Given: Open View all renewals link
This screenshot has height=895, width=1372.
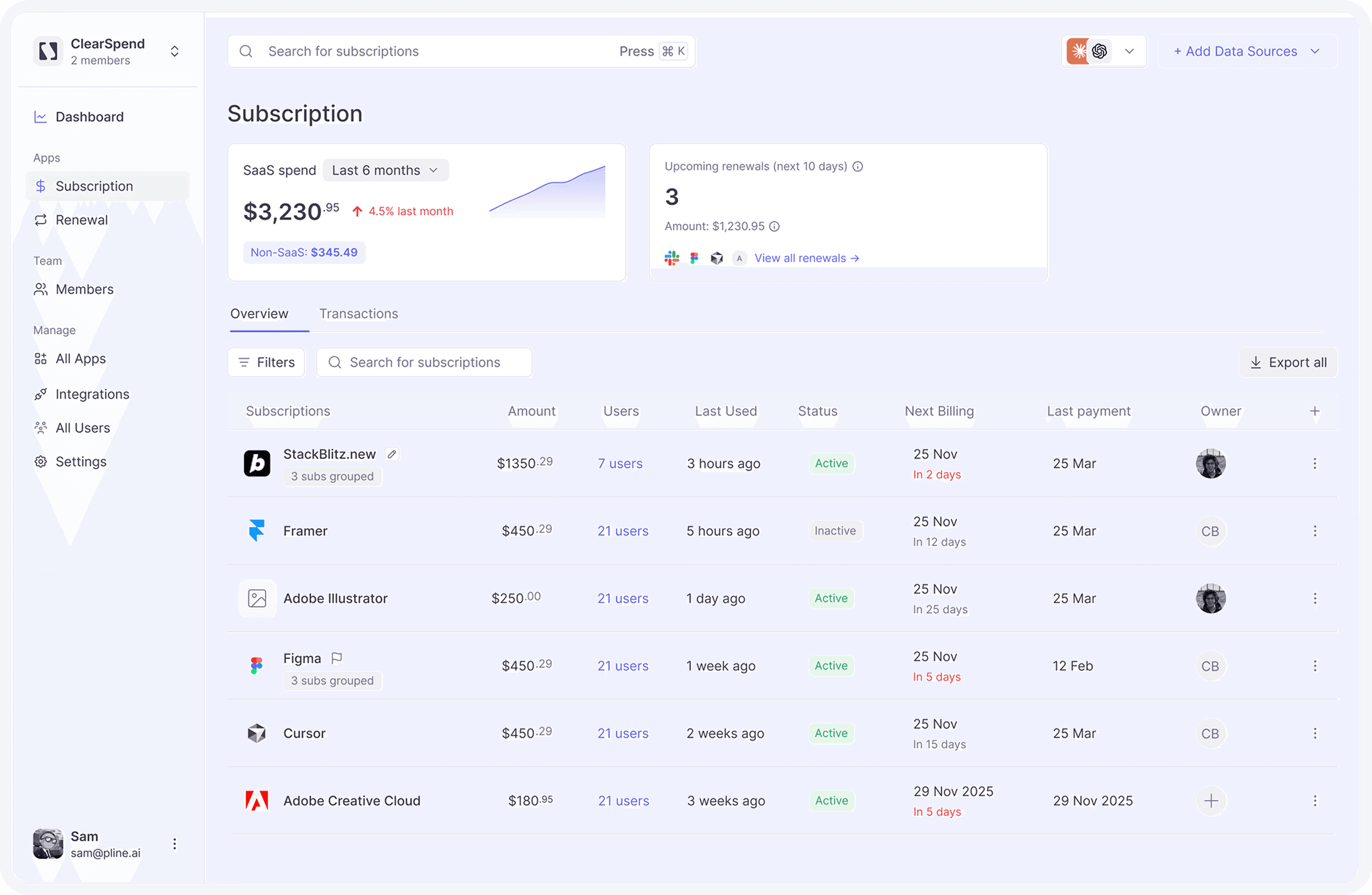Looking at the screenshot, I should point(807,258).
